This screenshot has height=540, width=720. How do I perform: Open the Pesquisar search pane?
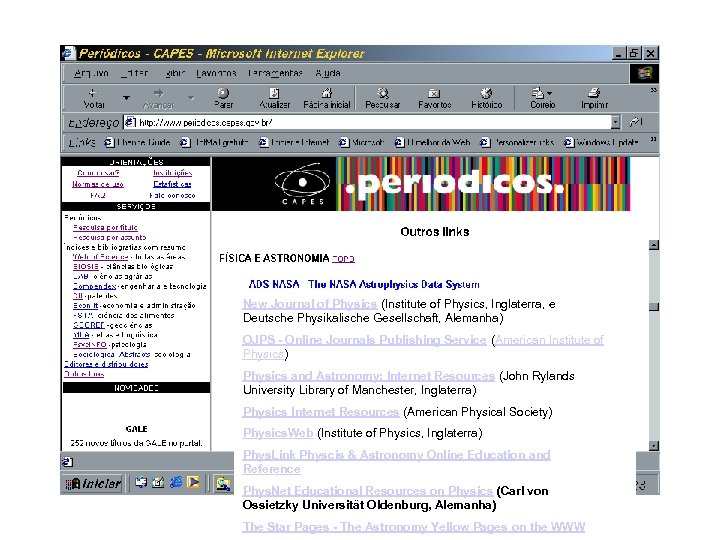tap(382, 99)
